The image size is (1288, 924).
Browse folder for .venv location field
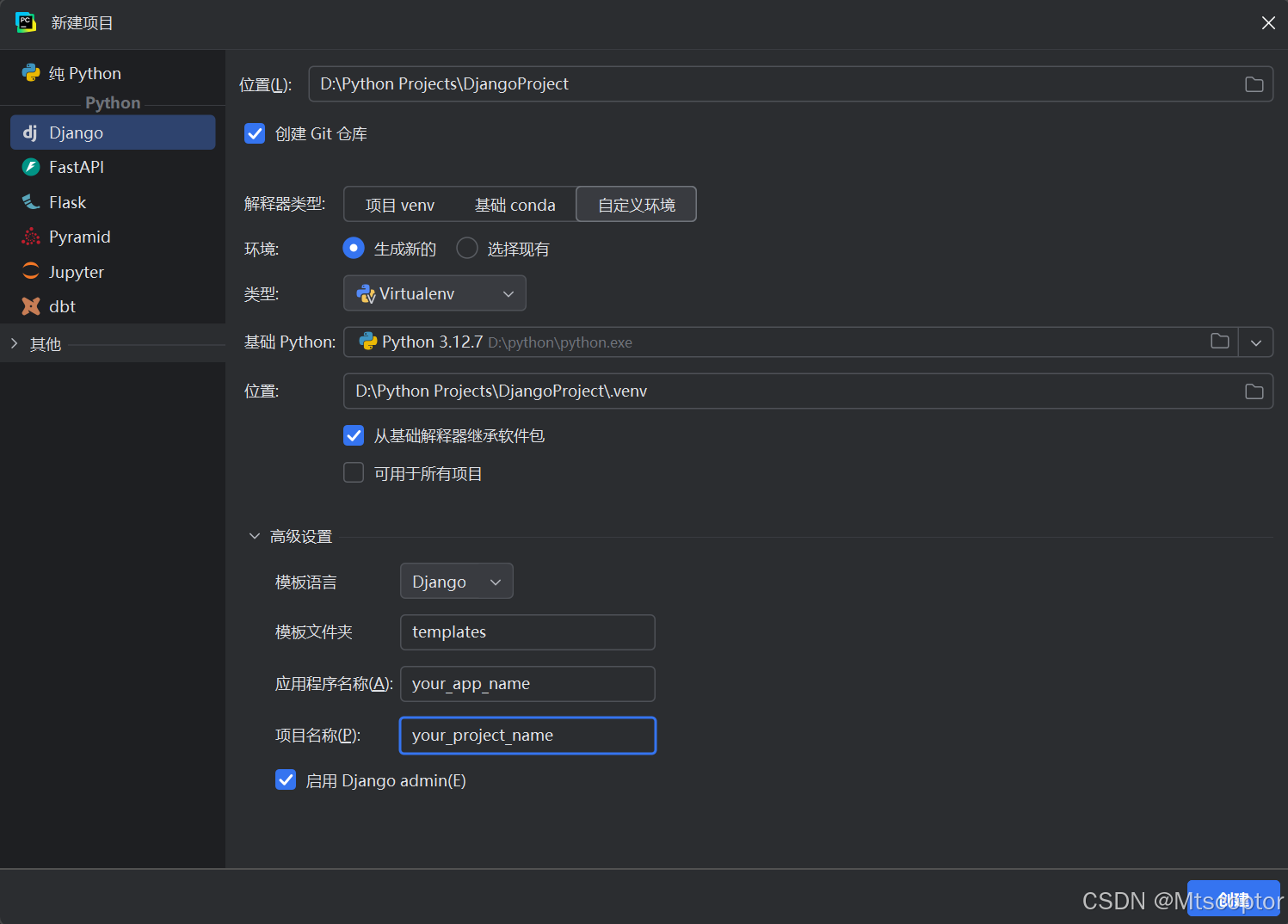[1254, 391]
